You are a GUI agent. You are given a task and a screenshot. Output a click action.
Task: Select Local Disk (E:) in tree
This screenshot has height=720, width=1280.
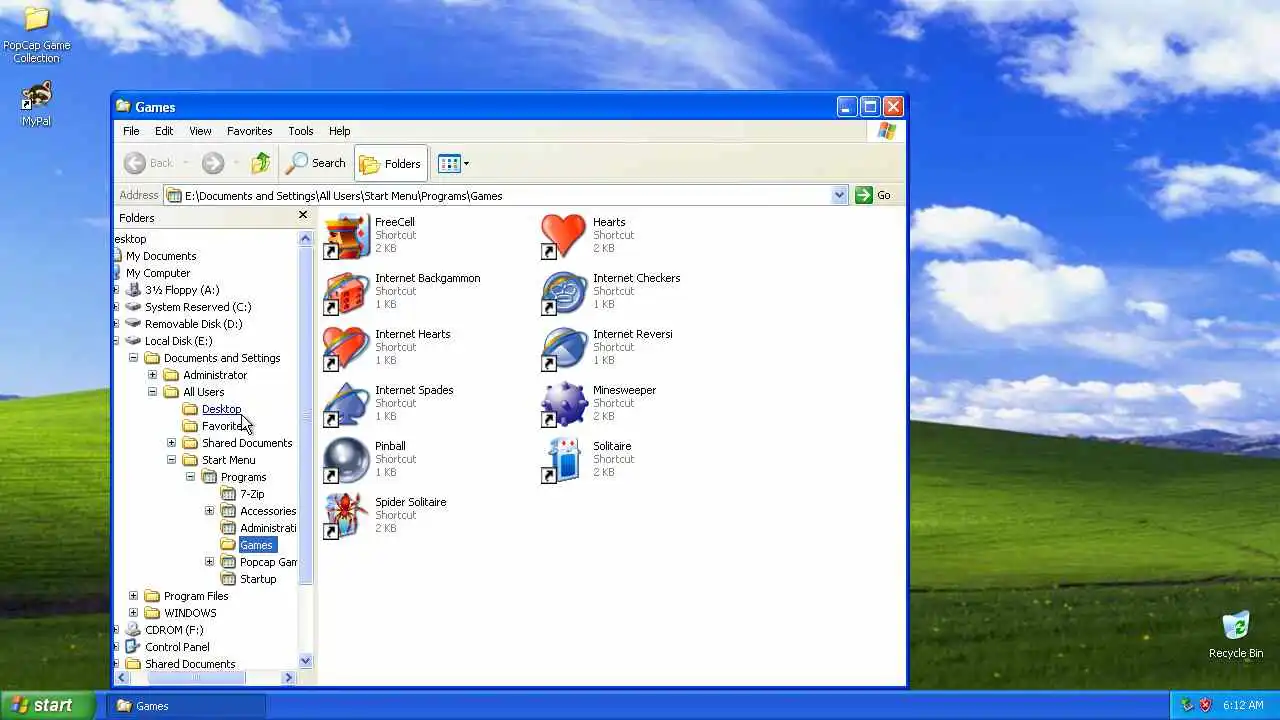[178, 341]
